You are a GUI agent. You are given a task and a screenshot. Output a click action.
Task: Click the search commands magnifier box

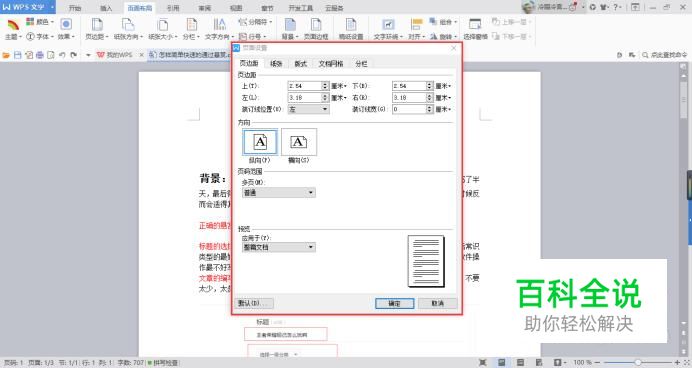click(665, 55)
